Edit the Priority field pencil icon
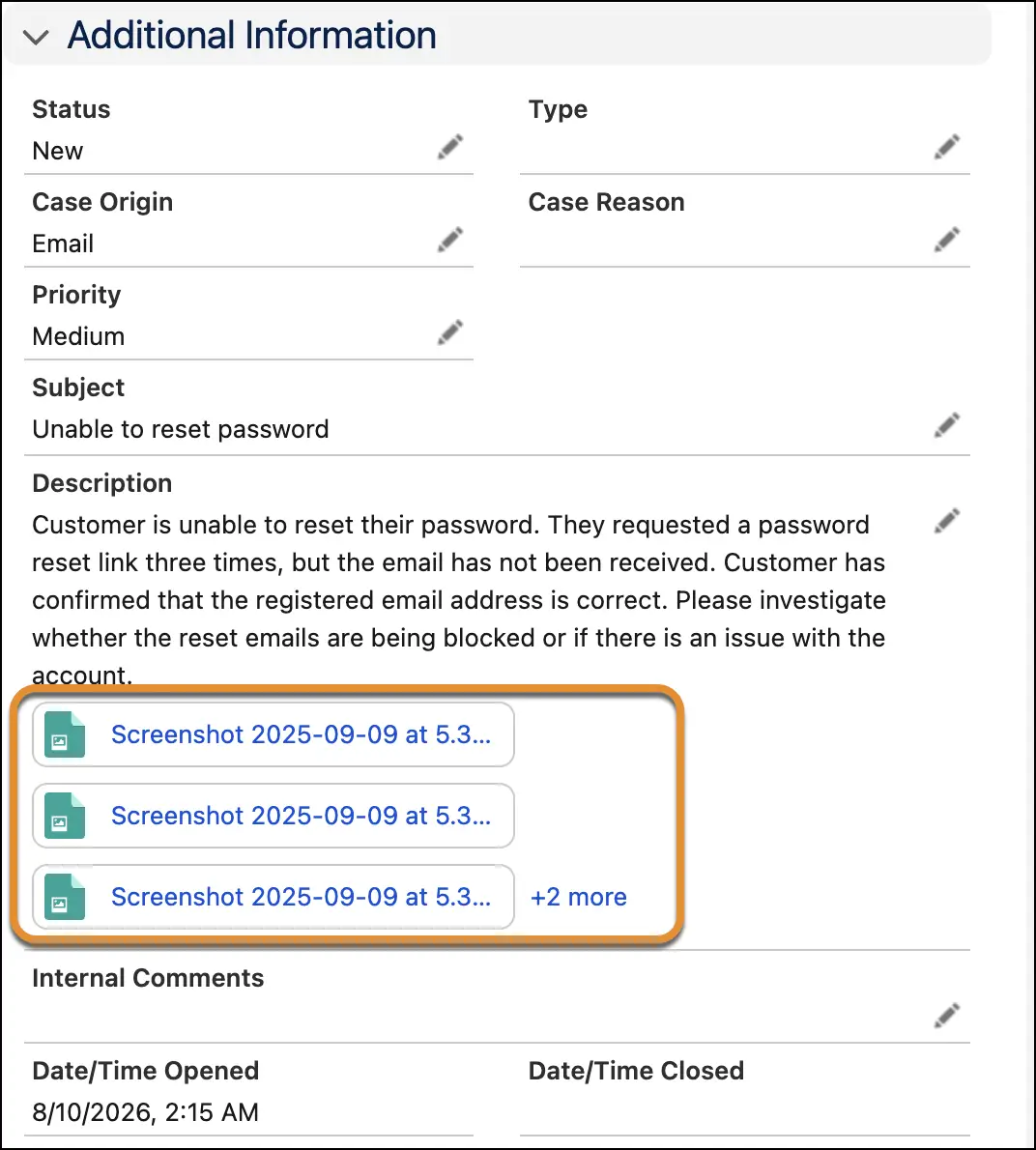 point(450,332)
